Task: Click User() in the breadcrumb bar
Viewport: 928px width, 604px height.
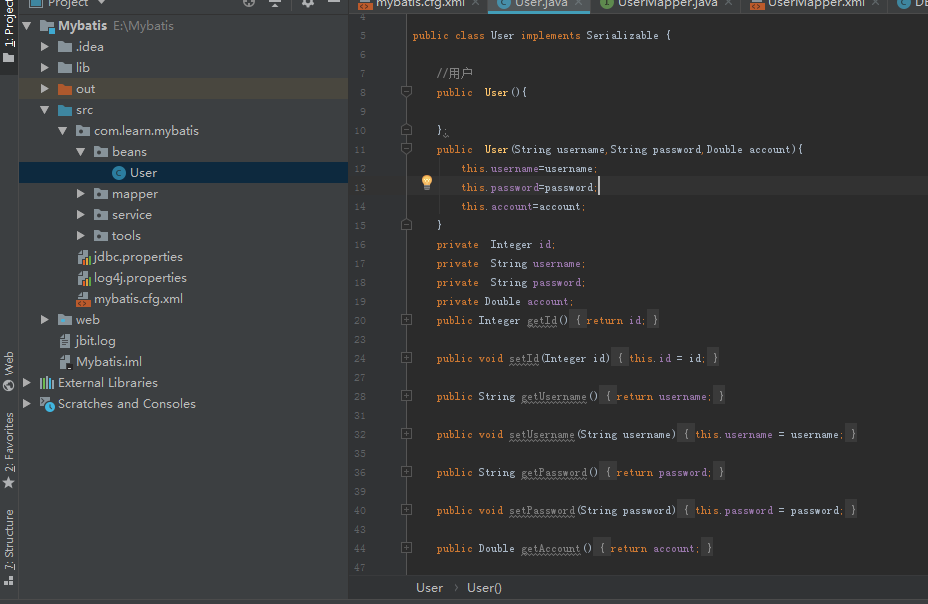Action: [x=484, y=588]
